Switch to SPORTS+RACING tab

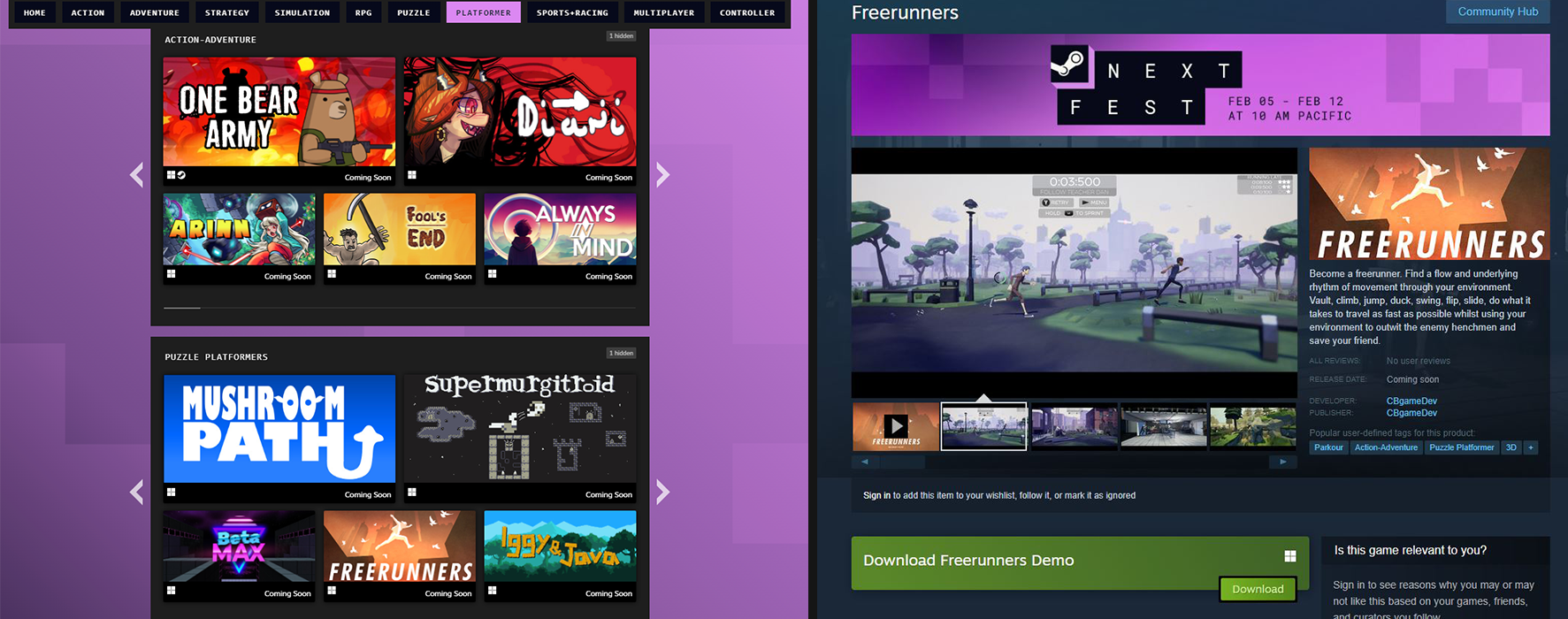(572, 12)
